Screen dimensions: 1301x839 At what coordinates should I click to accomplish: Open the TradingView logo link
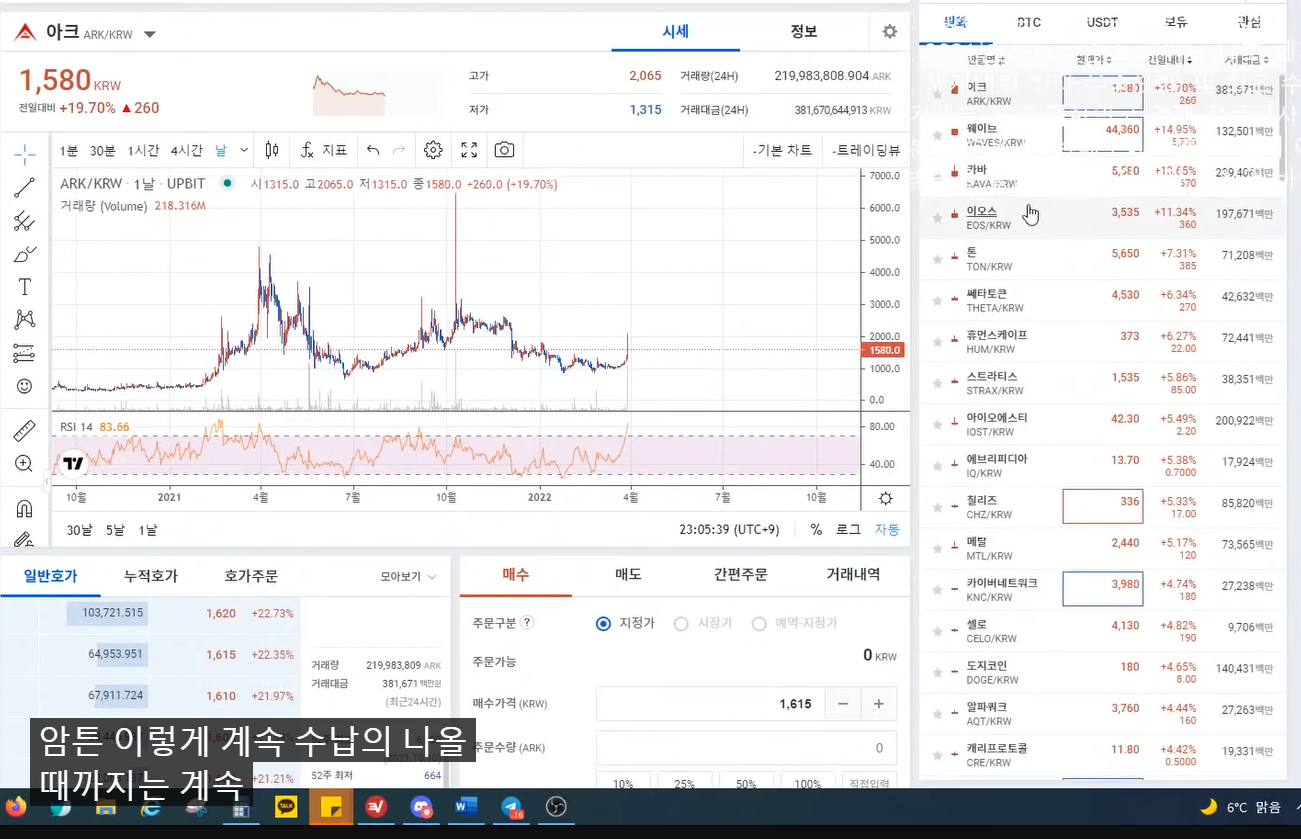[x=73, y=463]
